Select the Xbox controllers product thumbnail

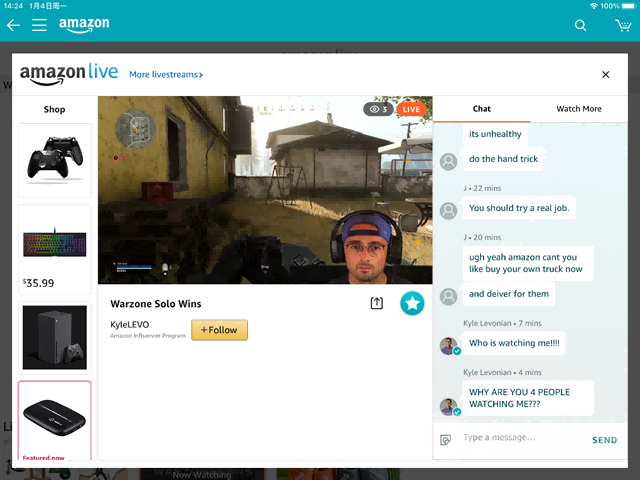click(x=54, y=160)
